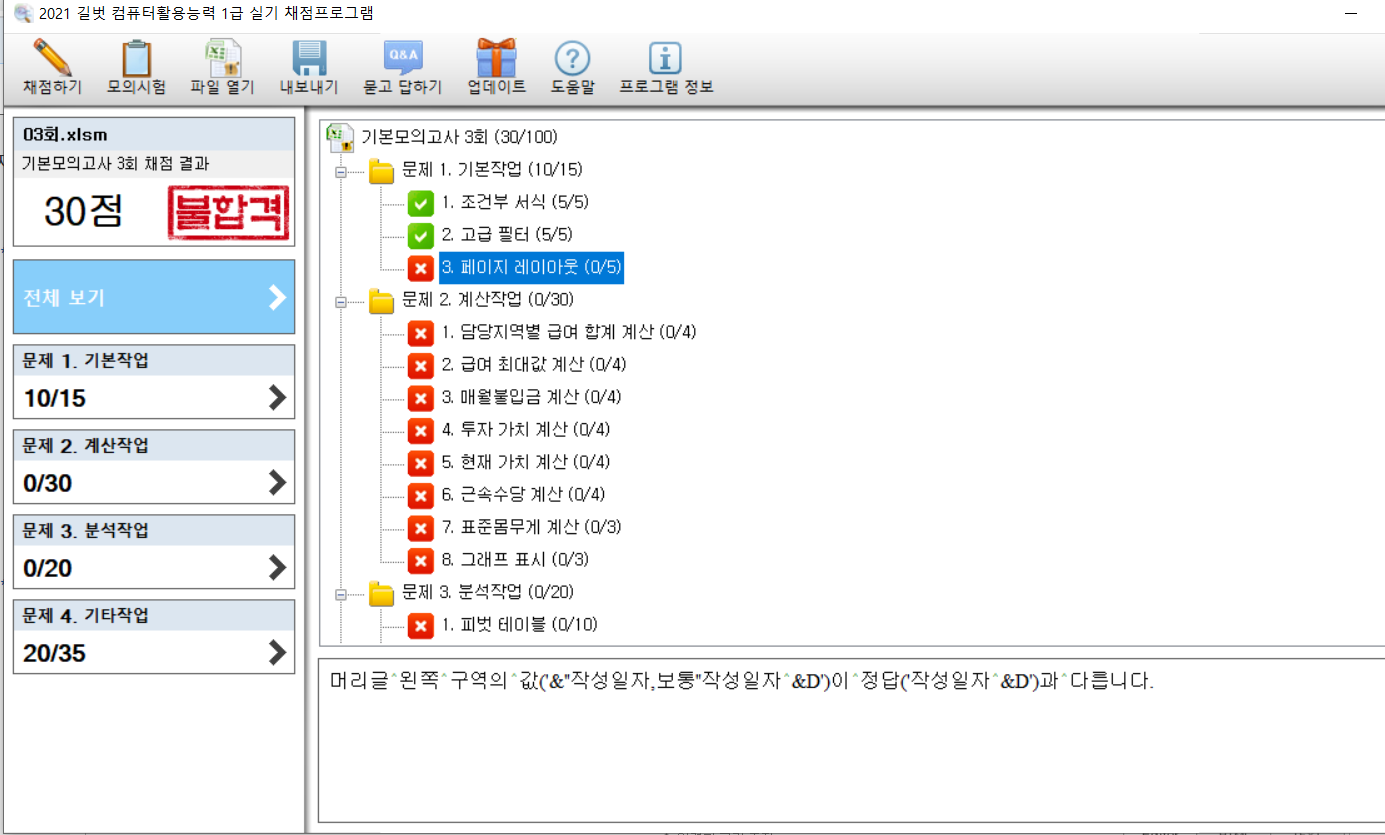Select 전체 보기 in the left panel
The width and height of the screenshot is (1385, 835).
click(154, 297)
